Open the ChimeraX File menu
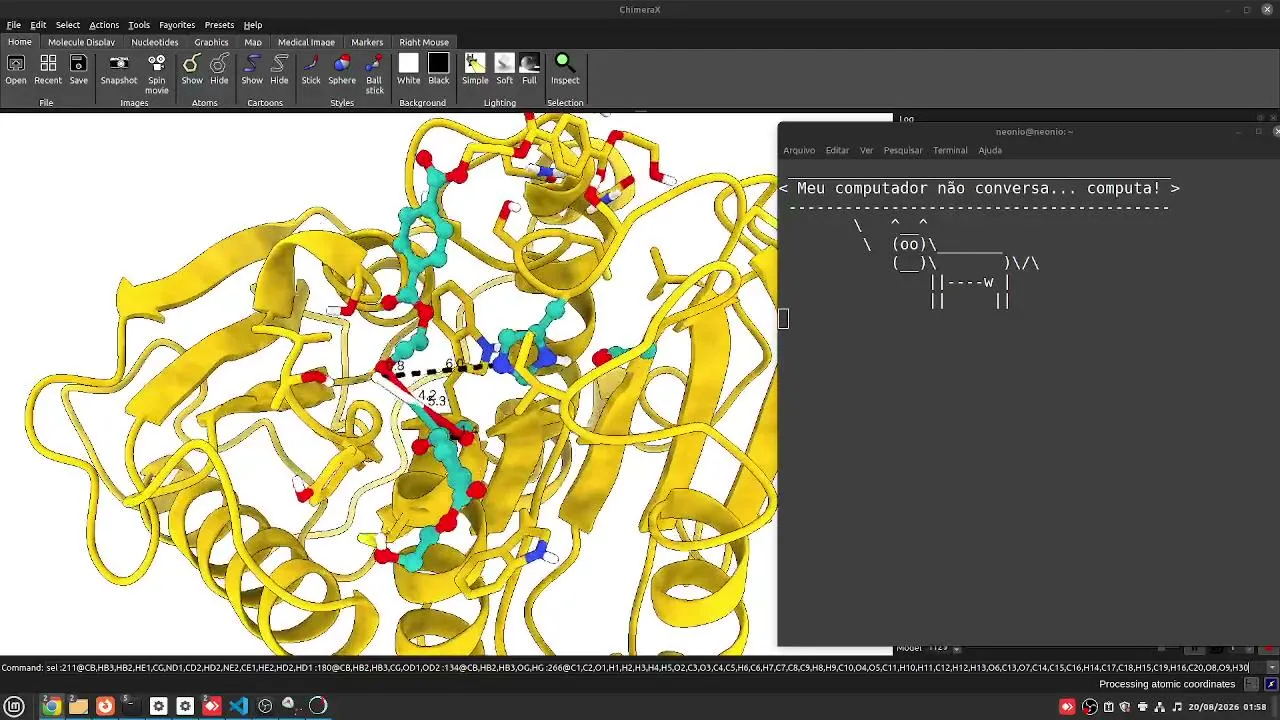The image size is (1280, 720). point(14,25)
